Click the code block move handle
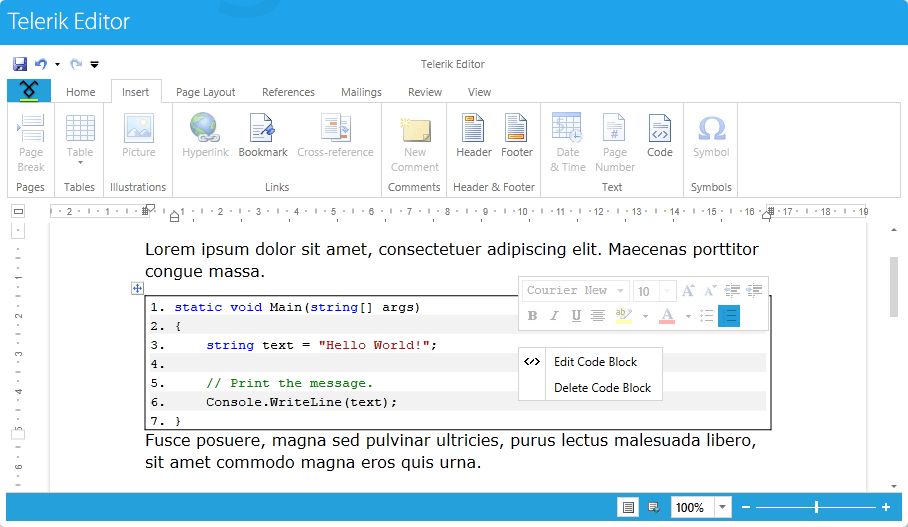Screen dimensions: 908x527 point(137,288)
